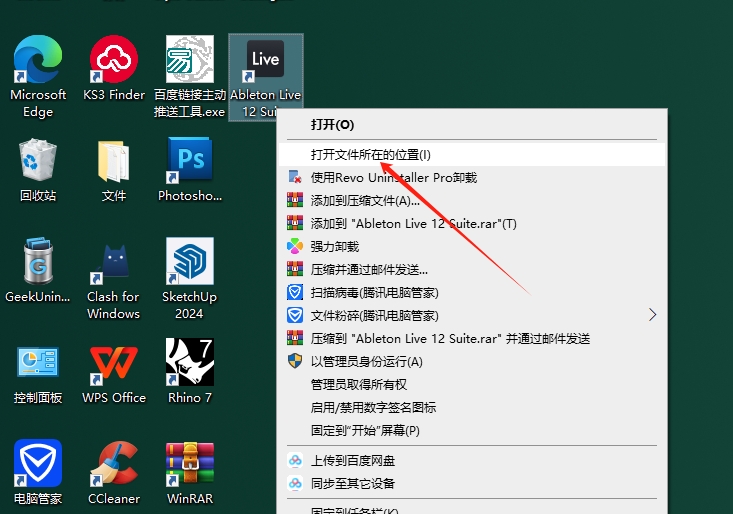Choose 添加到 "Ableton Live 12 Suite.rar"(T)
The image size is (733, 514).
point(472,223)
